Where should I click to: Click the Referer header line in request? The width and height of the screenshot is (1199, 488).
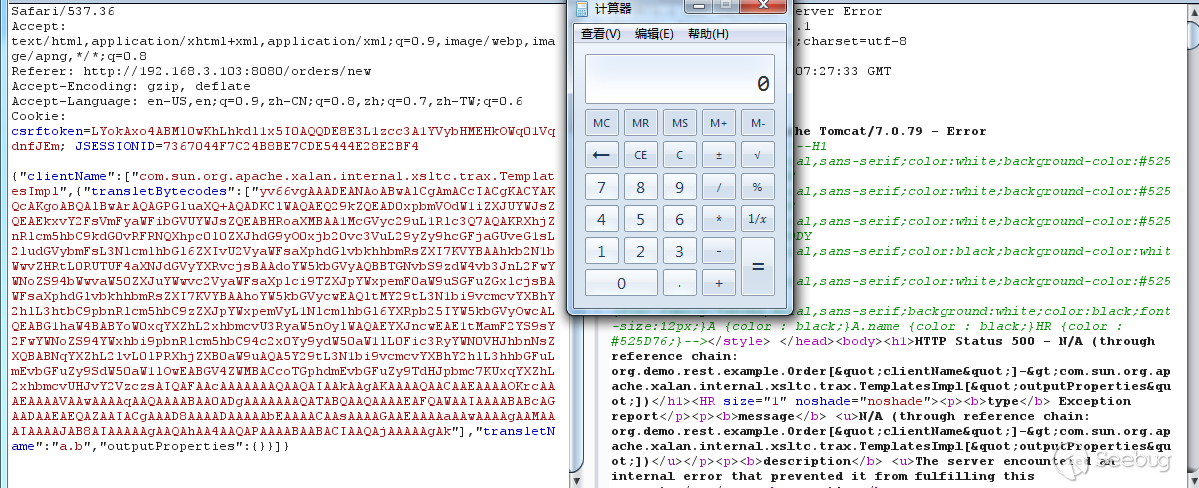[191, 71]
